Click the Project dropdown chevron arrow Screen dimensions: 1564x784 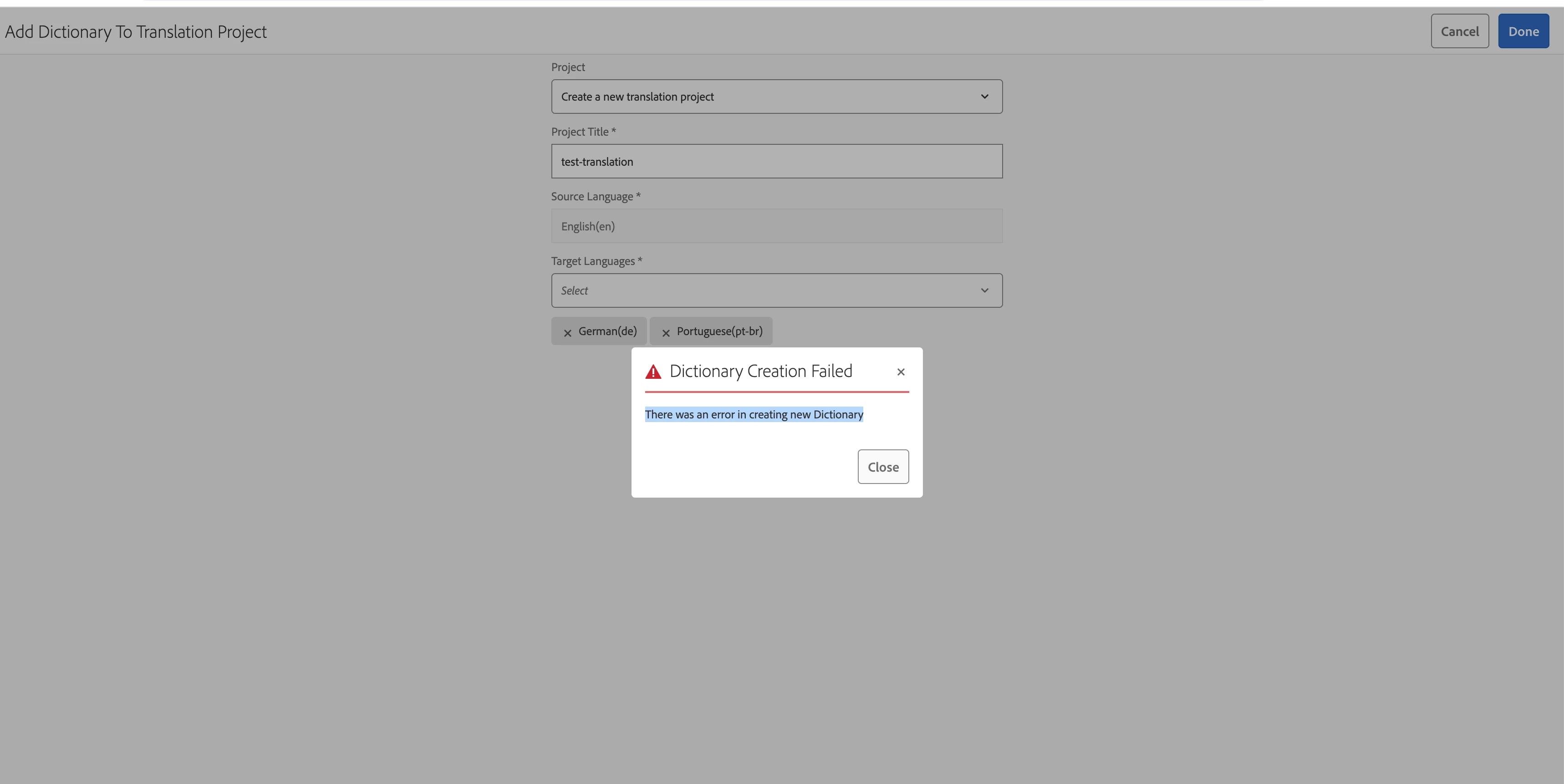(x=984, y=97)
